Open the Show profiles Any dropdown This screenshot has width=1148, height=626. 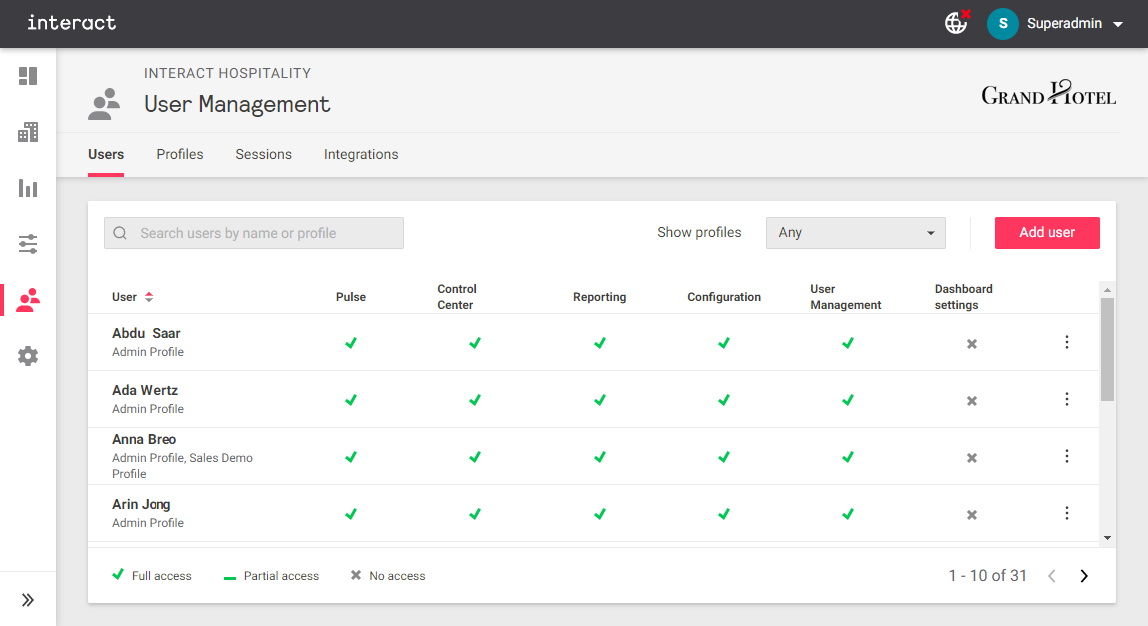[855, 233]
